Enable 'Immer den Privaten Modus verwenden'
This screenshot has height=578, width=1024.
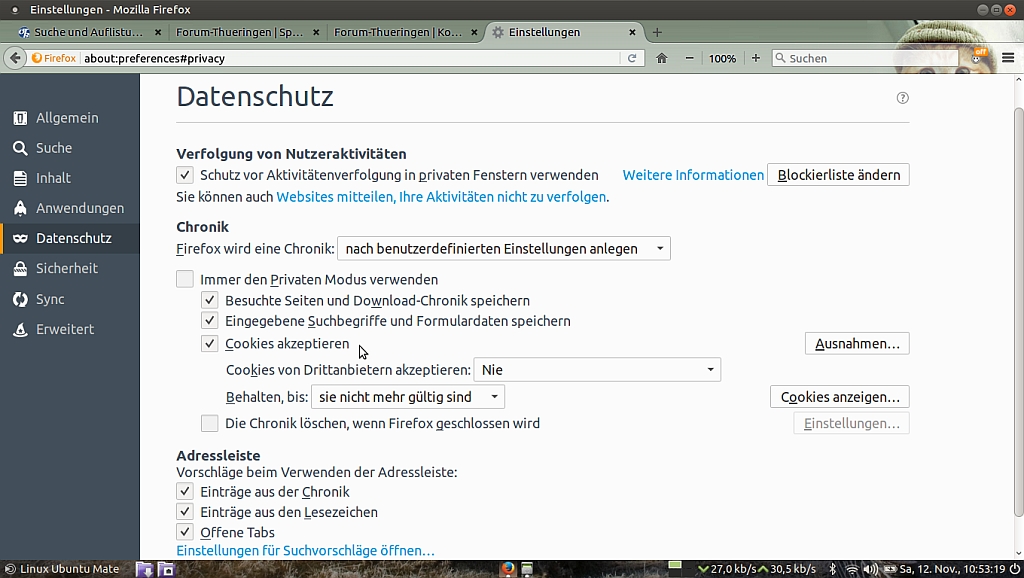pyautogui.click(x=185, y=280)
